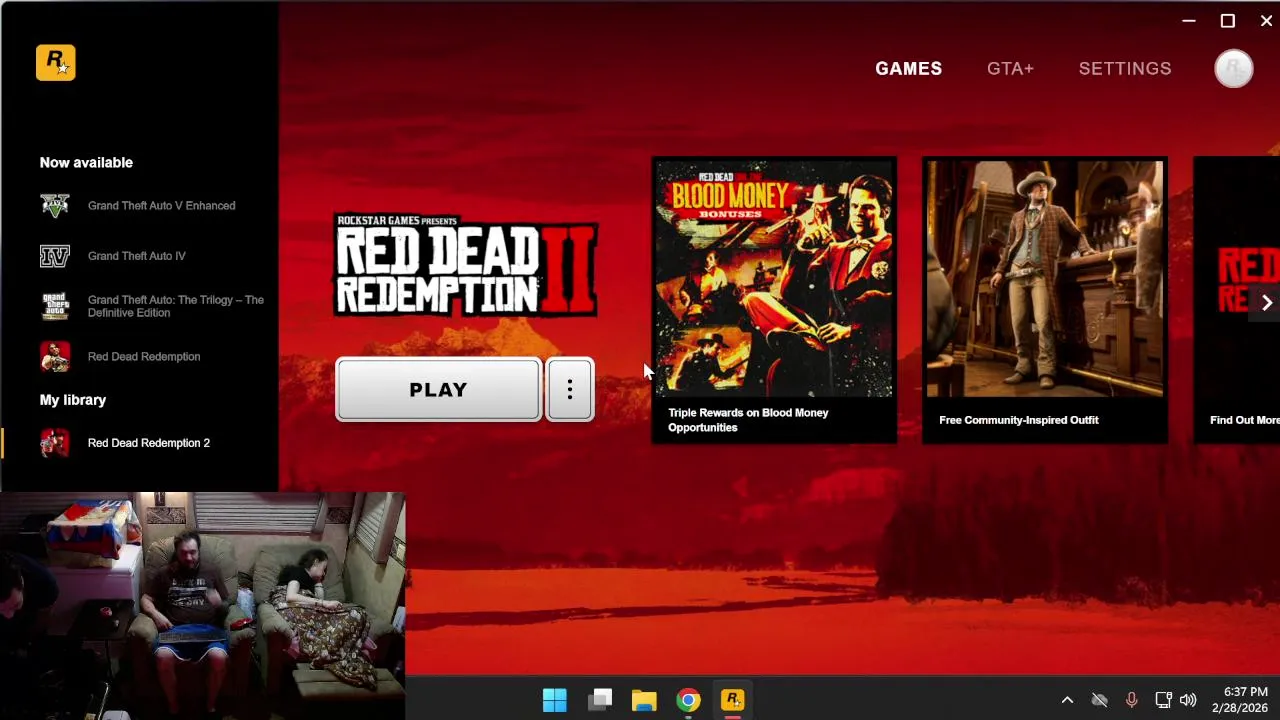Open the display cast tray icon

1163,700
